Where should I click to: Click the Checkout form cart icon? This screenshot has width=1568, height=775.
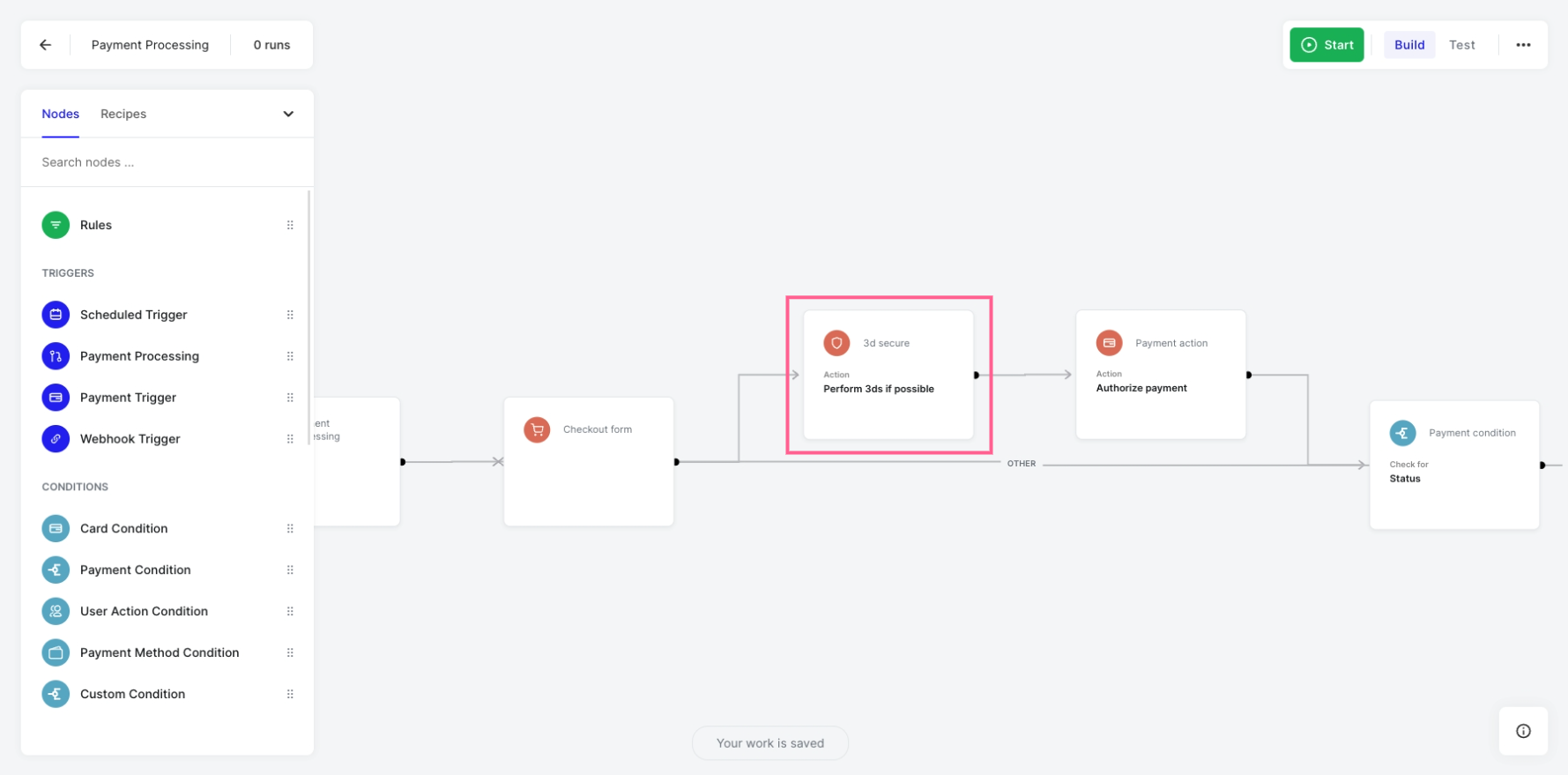[537, 429]
